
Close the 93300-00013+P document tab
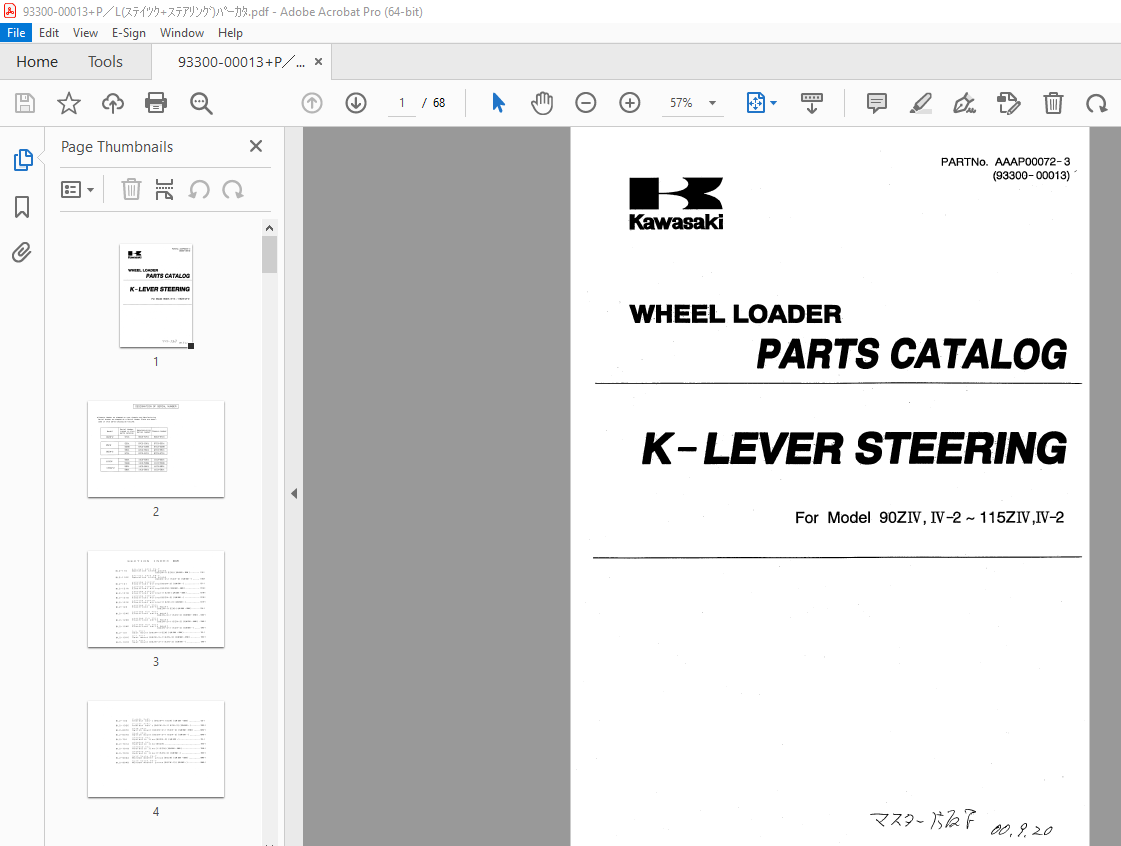tap(318, 62)
